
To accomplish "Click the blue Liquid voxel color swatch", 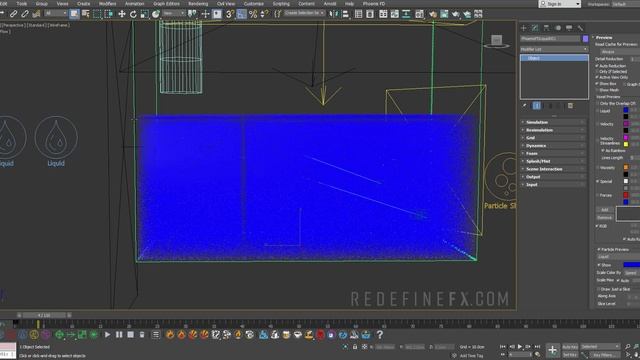I will 626,110.
